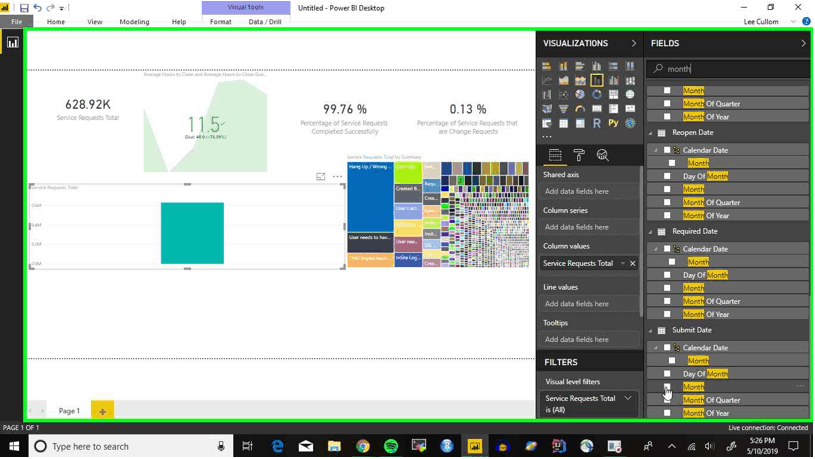Check Month Of Quarter under Submit Date
815x459 pixels.
coord(667,400)
